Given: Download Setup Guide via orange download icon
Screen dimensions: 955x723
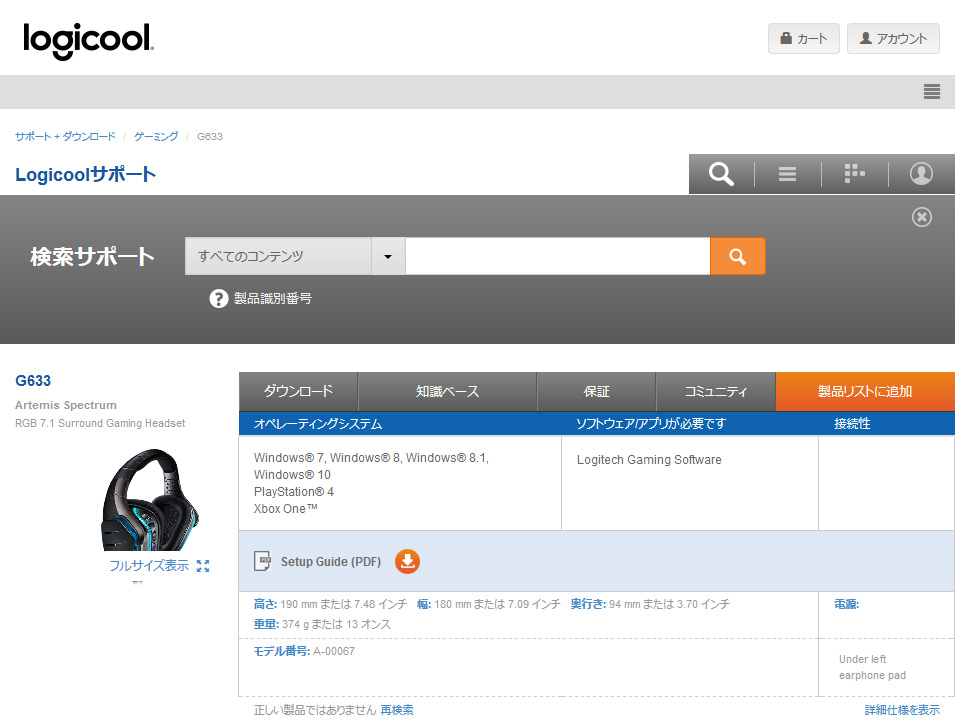Looking at the screenshot, I should click(407, 562).
